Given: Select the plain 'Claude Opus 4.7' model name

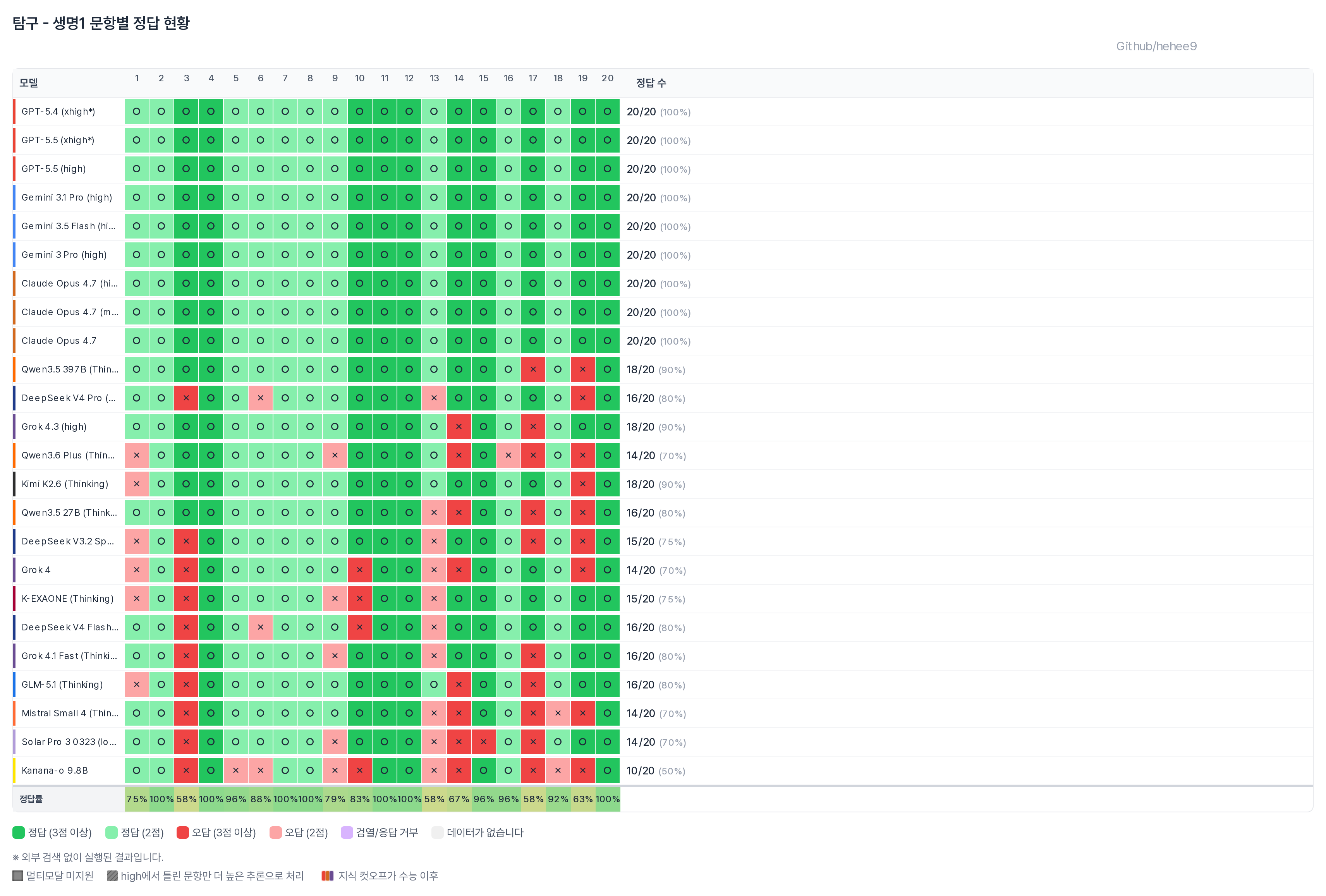Looking at the screenshot, I should (x=59, y=340).
